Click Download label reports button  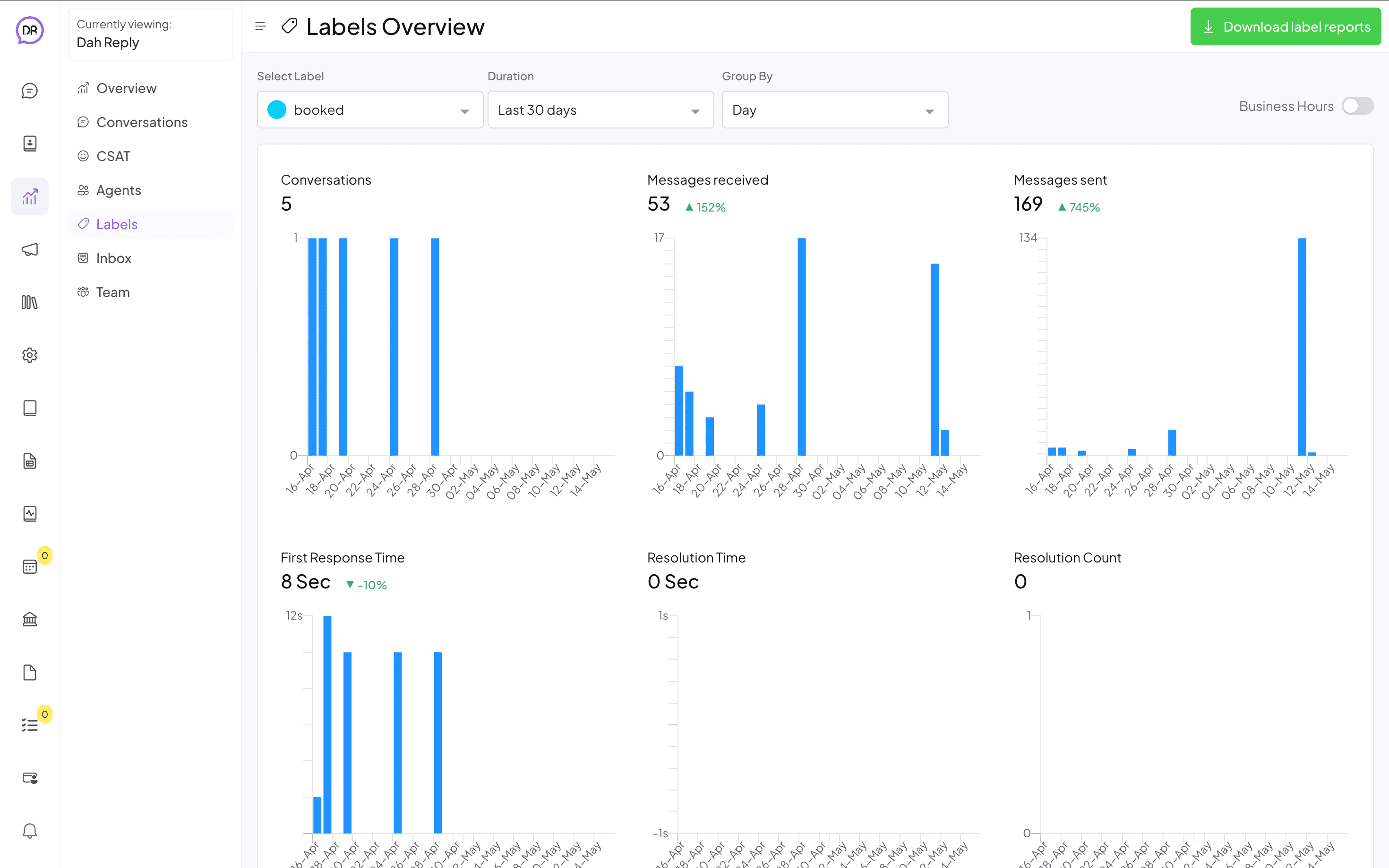pos(1286,26)
